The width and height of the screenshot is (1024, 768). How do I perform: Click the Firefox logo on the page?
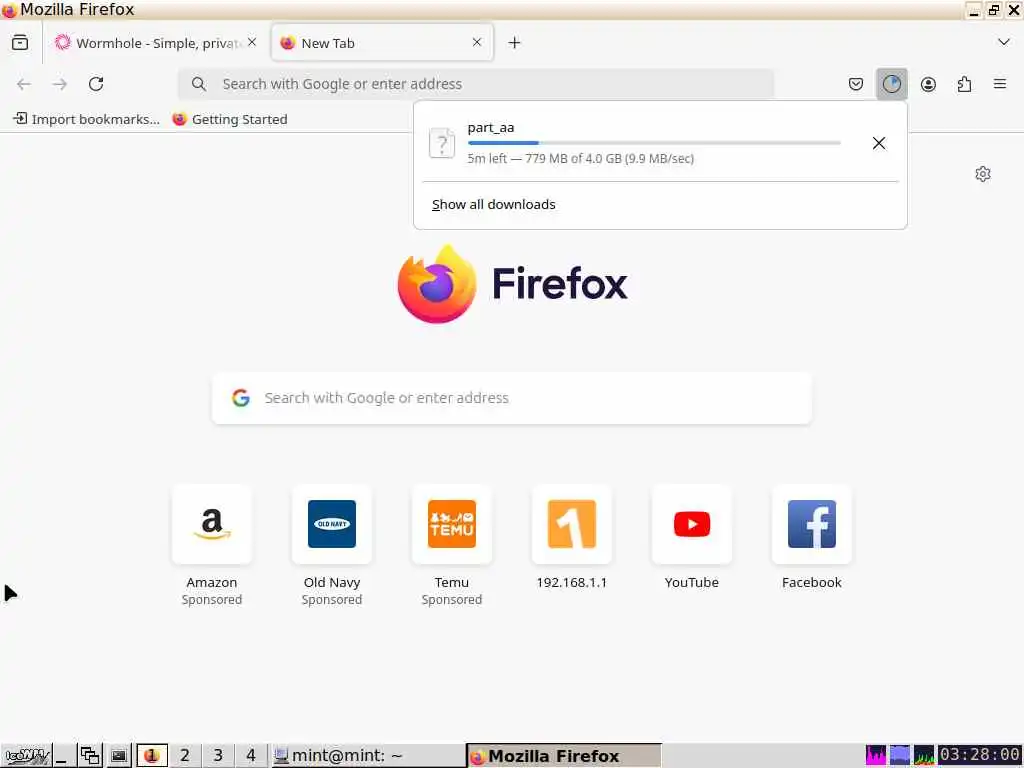click(x=437, y=283)
